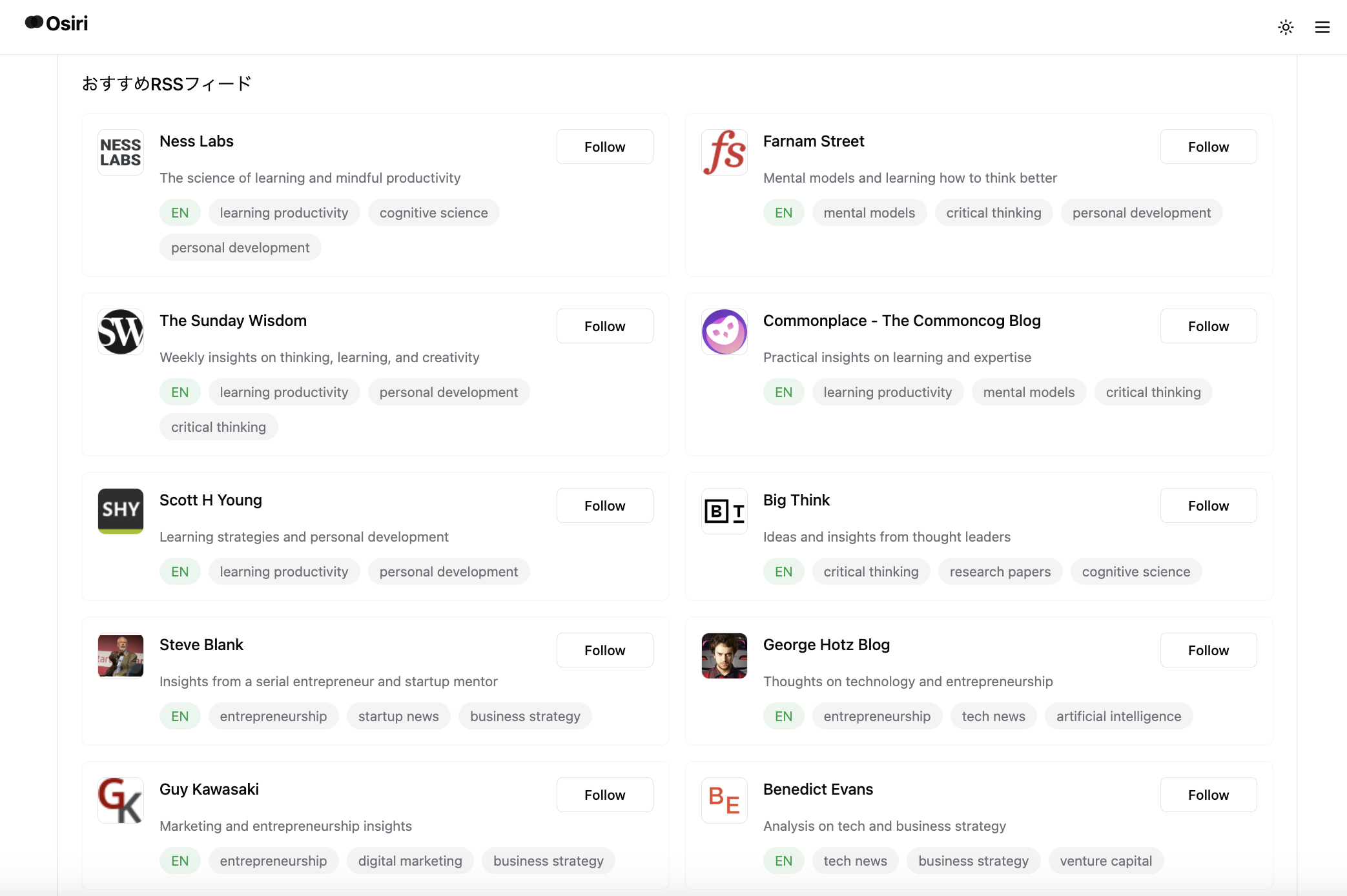Toggle the light/dark theme sun icon

1286,27
